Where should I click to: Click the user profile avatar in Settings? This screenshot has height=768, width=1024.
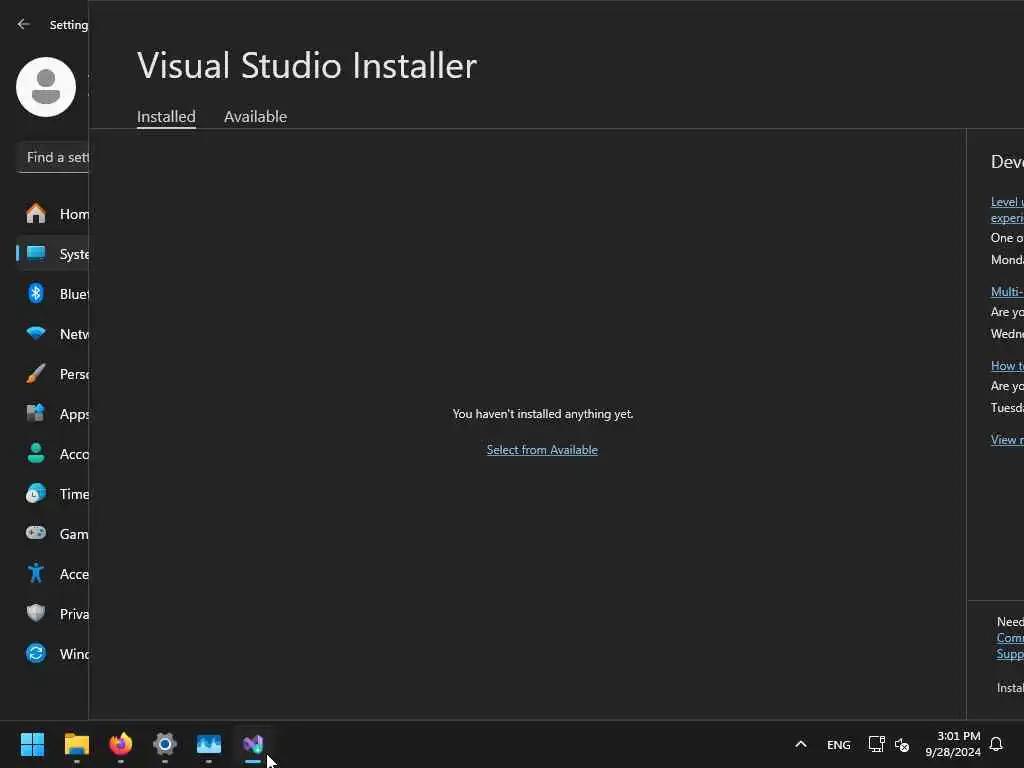[x=46, y=87]
